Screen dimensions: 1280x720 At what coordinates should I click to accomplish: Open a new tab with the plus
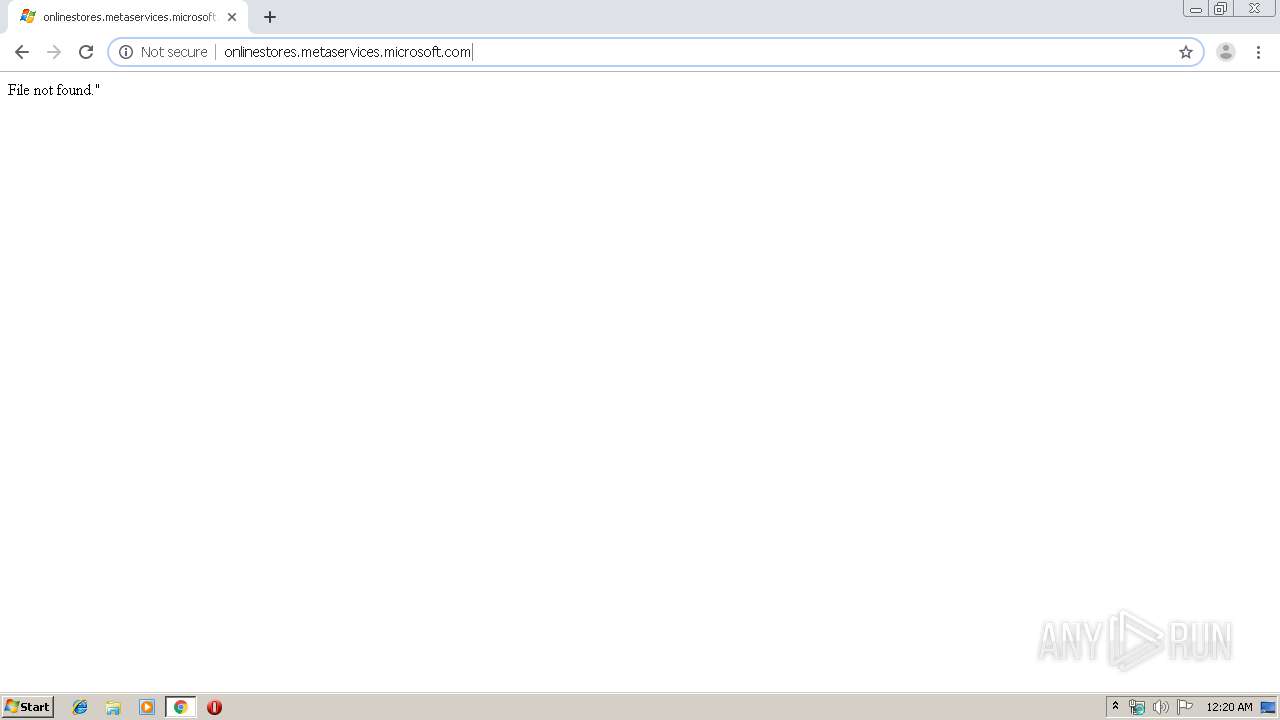(270, 17)
